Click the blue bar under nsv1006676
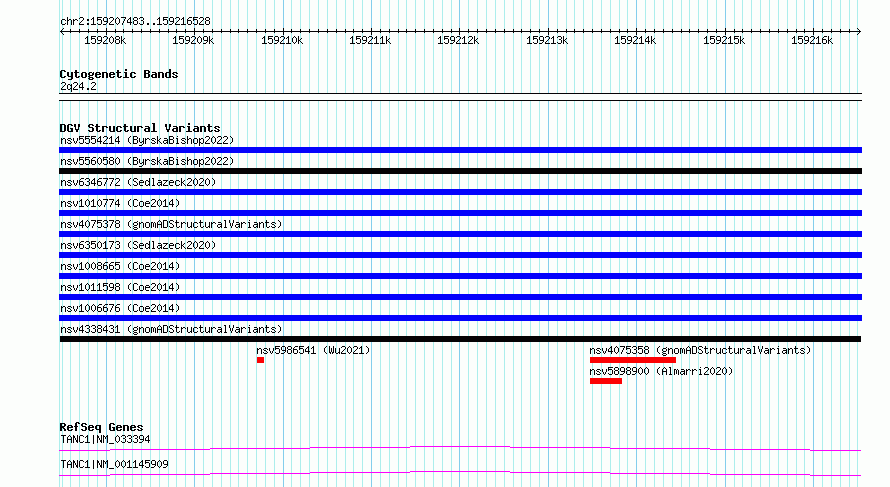890x487 pixels. click(460, 318)
